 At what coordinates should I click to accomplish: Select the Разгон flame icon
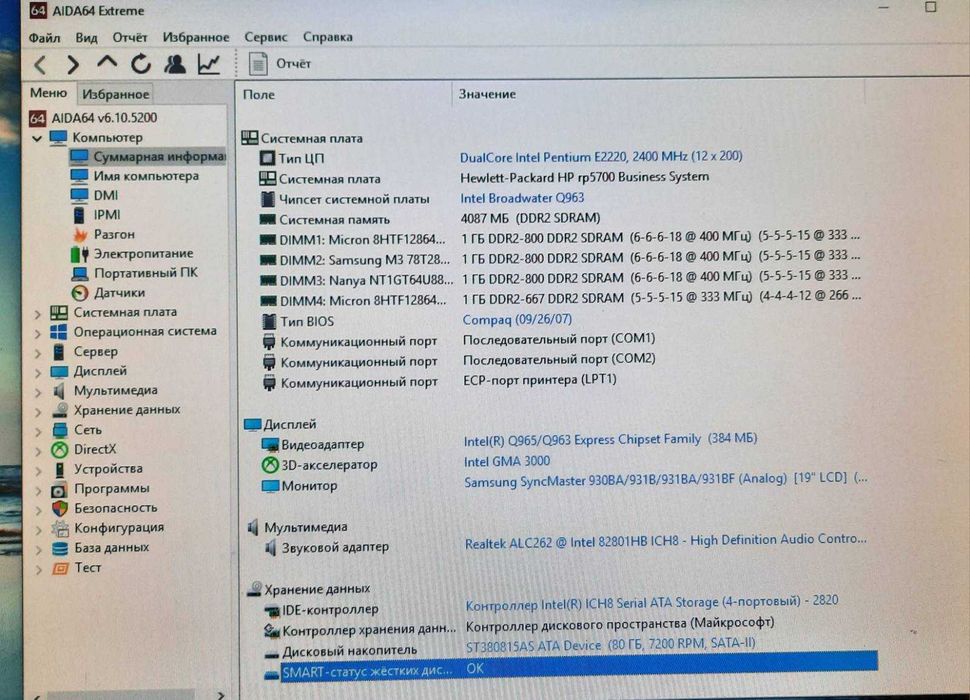pos(80,234)
